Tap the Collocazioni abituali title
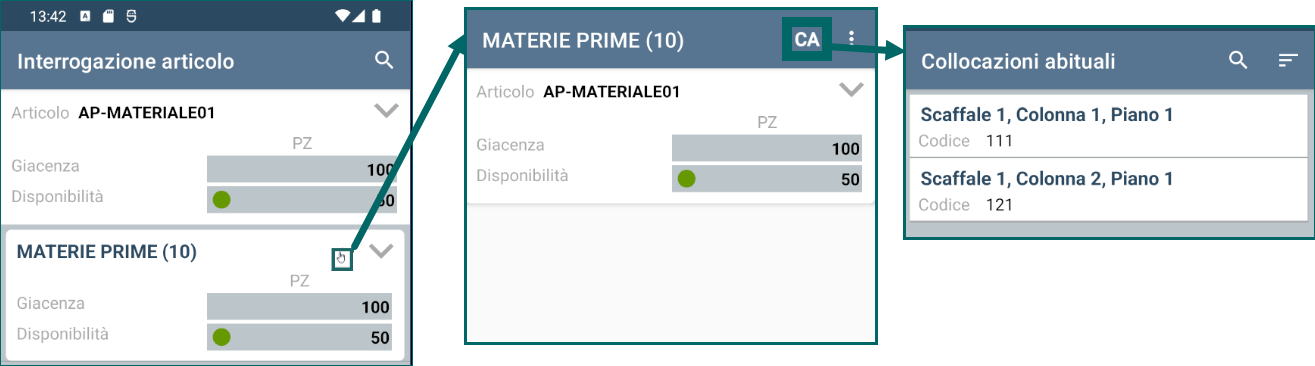 (1018, 62)
